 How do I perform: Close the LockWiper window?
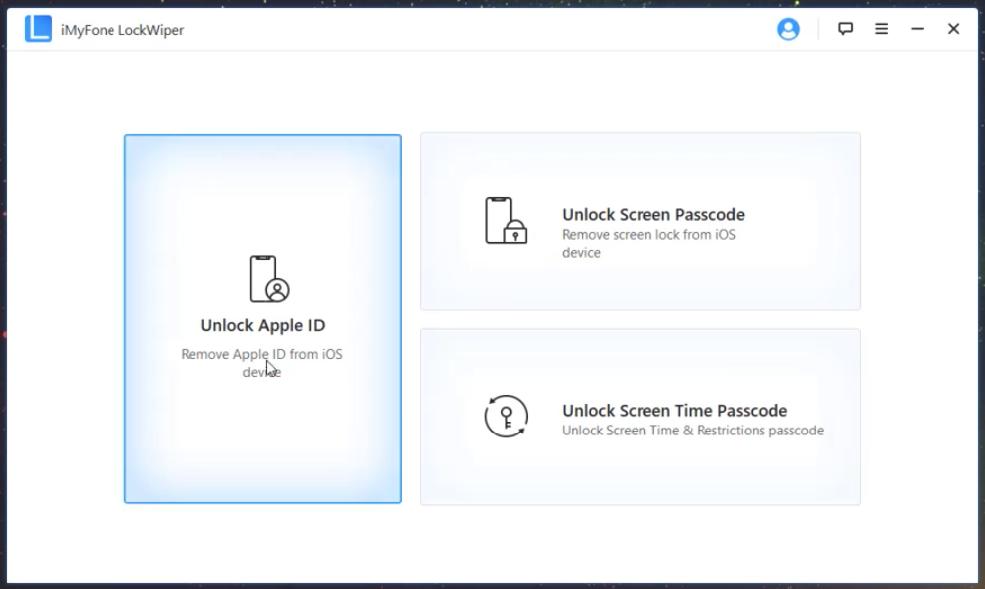(x=953, y=29)
